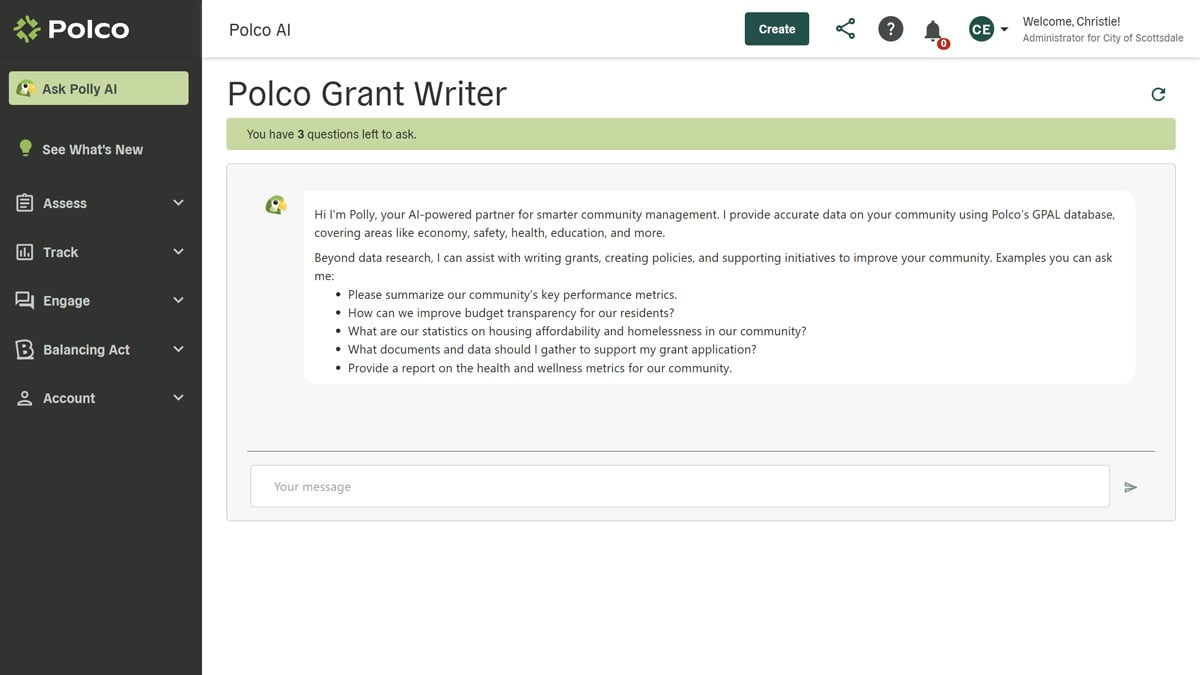1200x675 pixels.
Task: Open the Balancing Act menu
Action: [x=99, y=349]
